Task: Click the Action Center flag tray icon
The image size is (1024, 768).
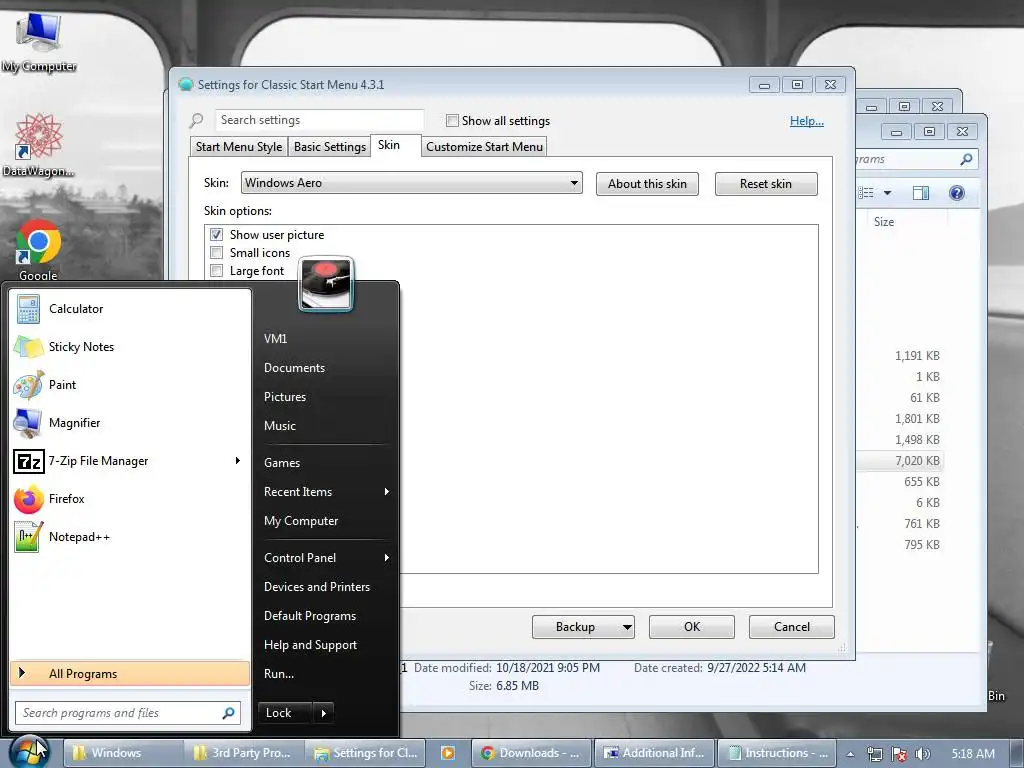Action: [899, 754]
